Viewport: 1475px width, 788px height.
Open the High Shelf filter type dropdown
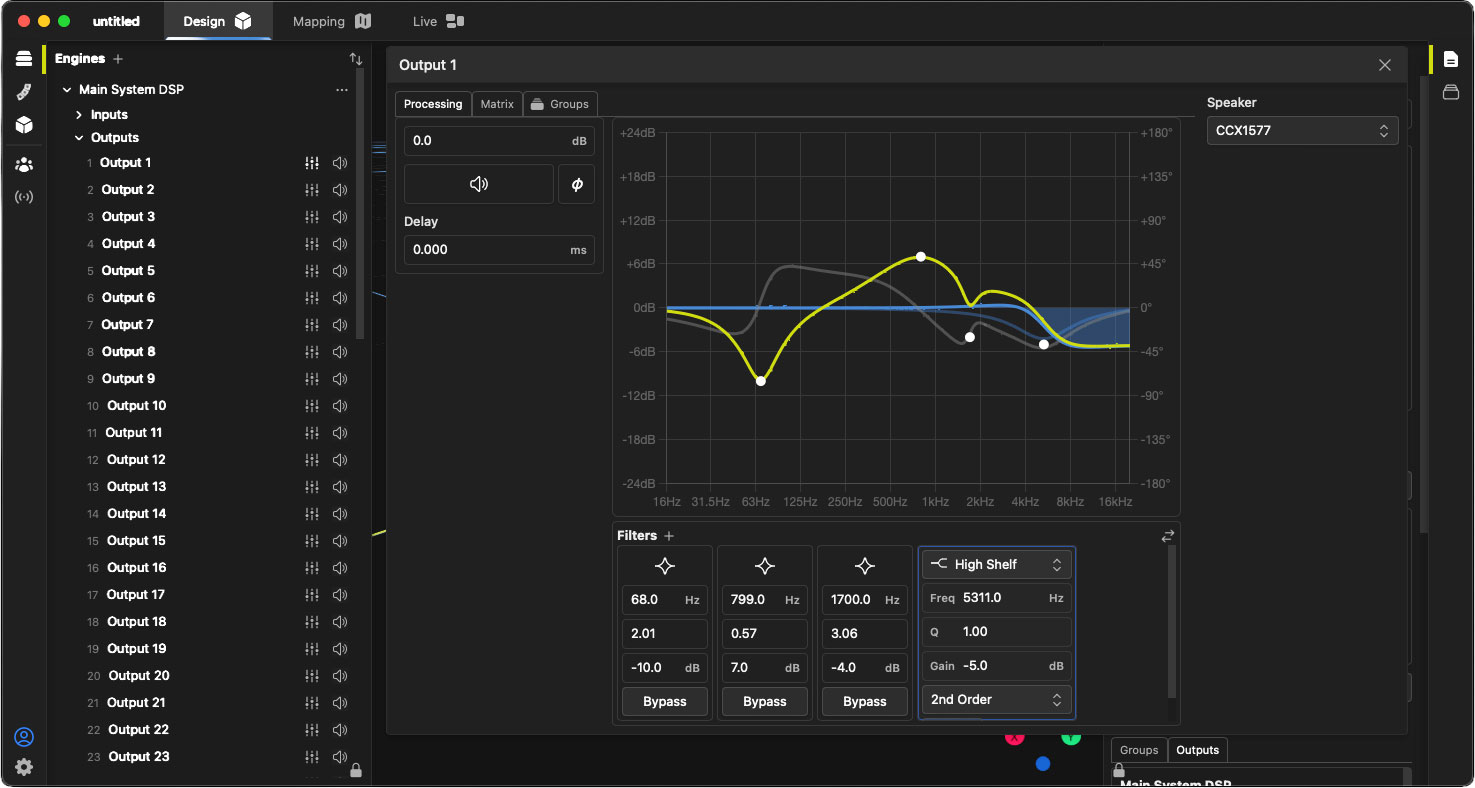point(996,565)
